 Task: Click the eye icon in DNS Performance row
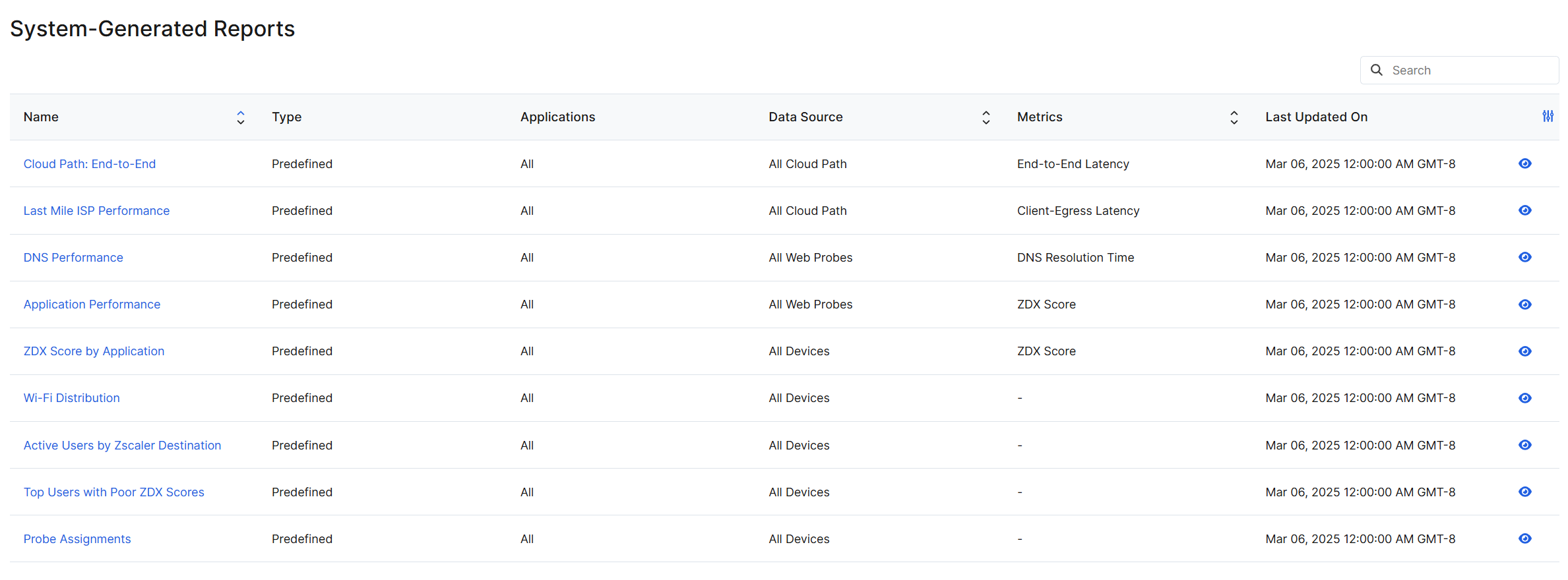[1524, 257]
